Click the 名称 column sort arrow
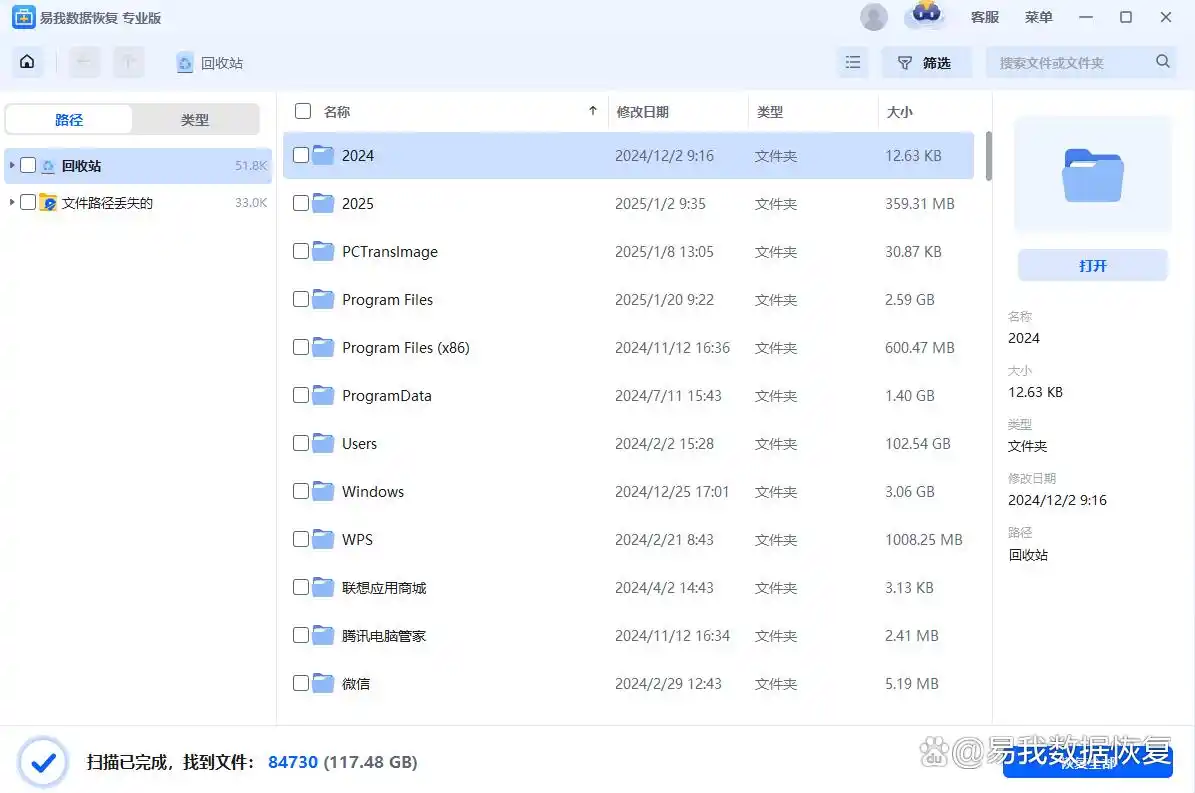The height and width of the screenshot is (793, 1195). [x=592, y=111]
